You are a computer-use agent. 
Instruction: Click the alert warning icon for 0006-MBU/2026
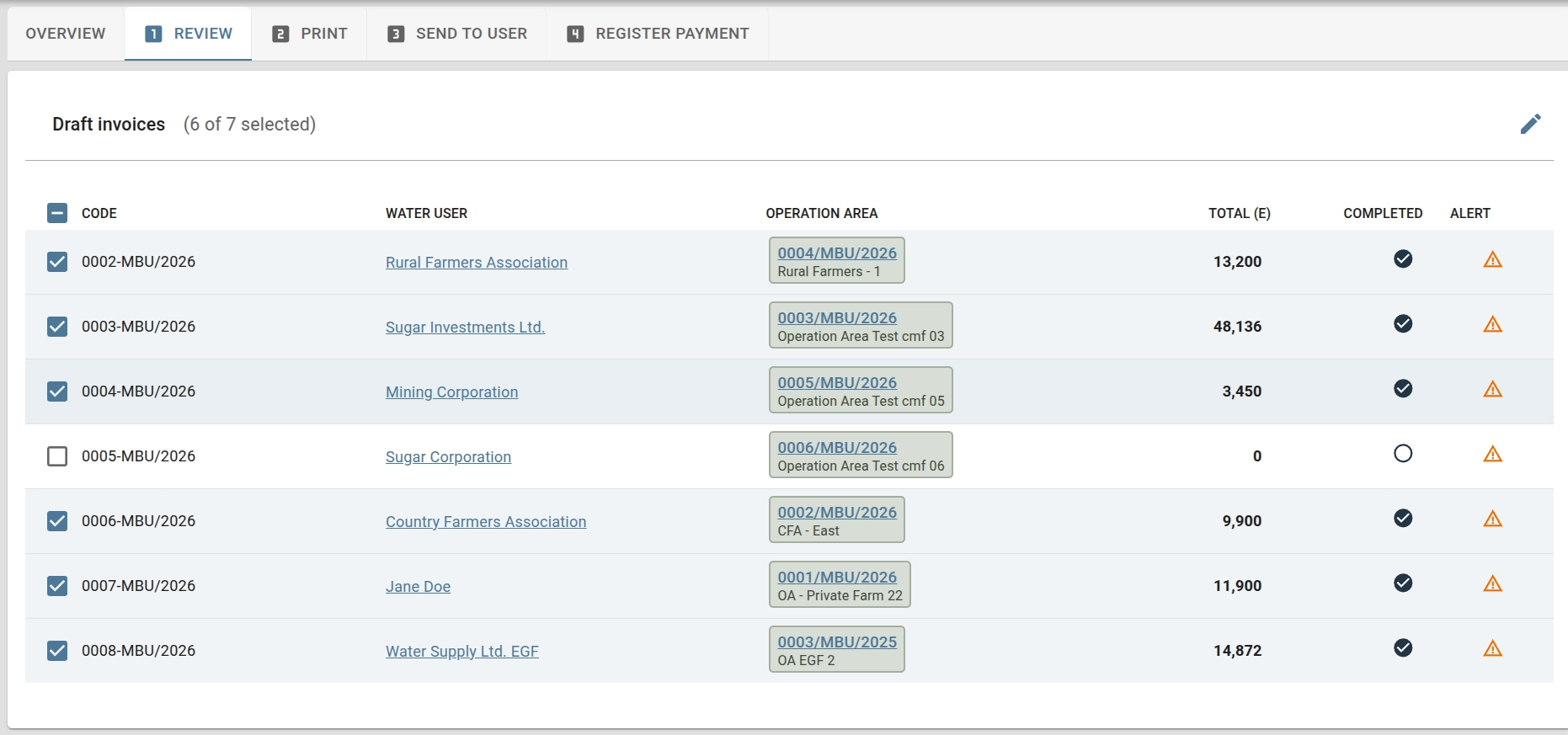(1493, 519)
